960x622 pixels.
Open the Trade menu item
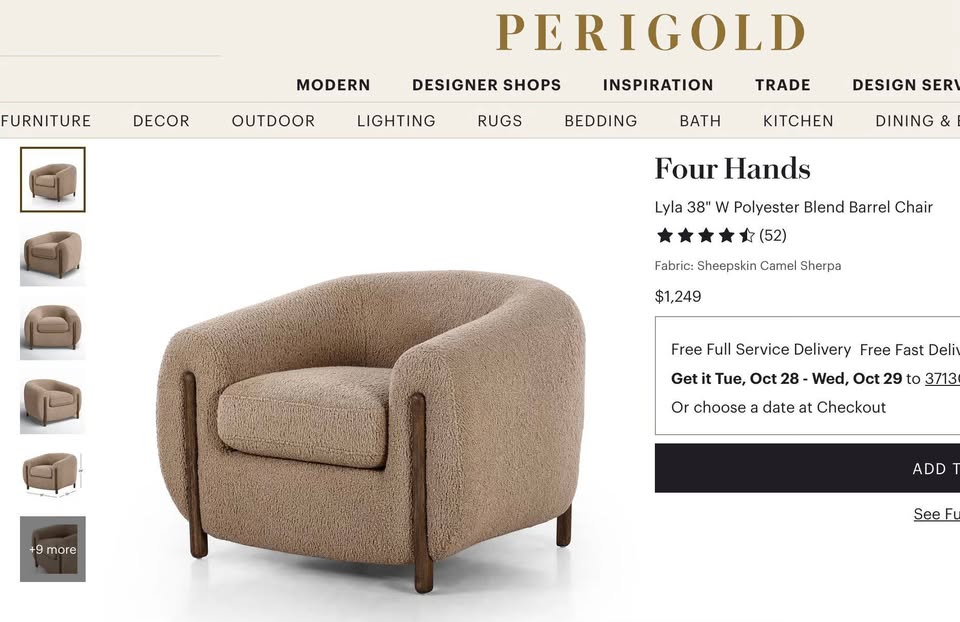[783, 85]
